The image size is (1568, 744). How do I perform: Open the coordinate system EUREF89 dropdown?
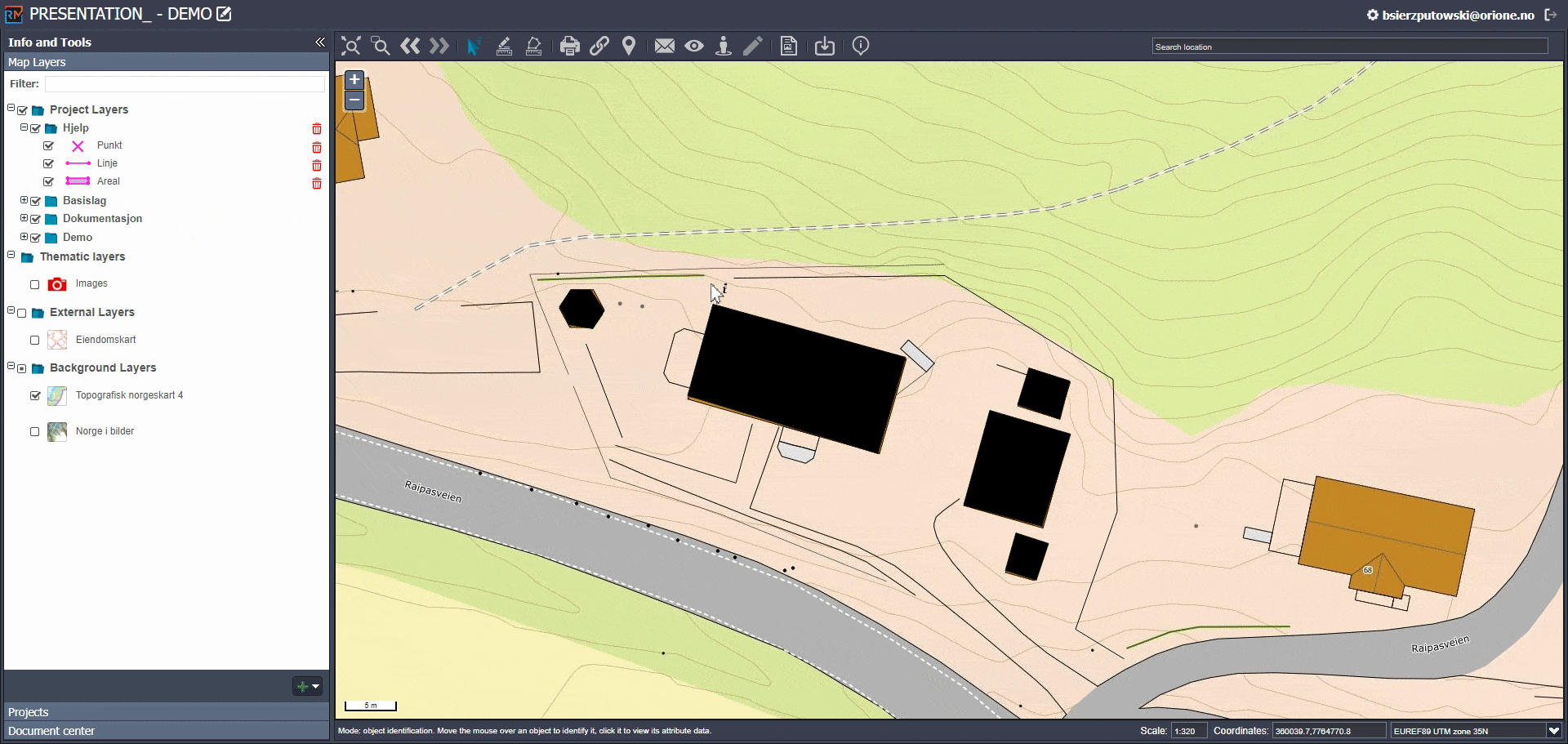pos(1553,731)
